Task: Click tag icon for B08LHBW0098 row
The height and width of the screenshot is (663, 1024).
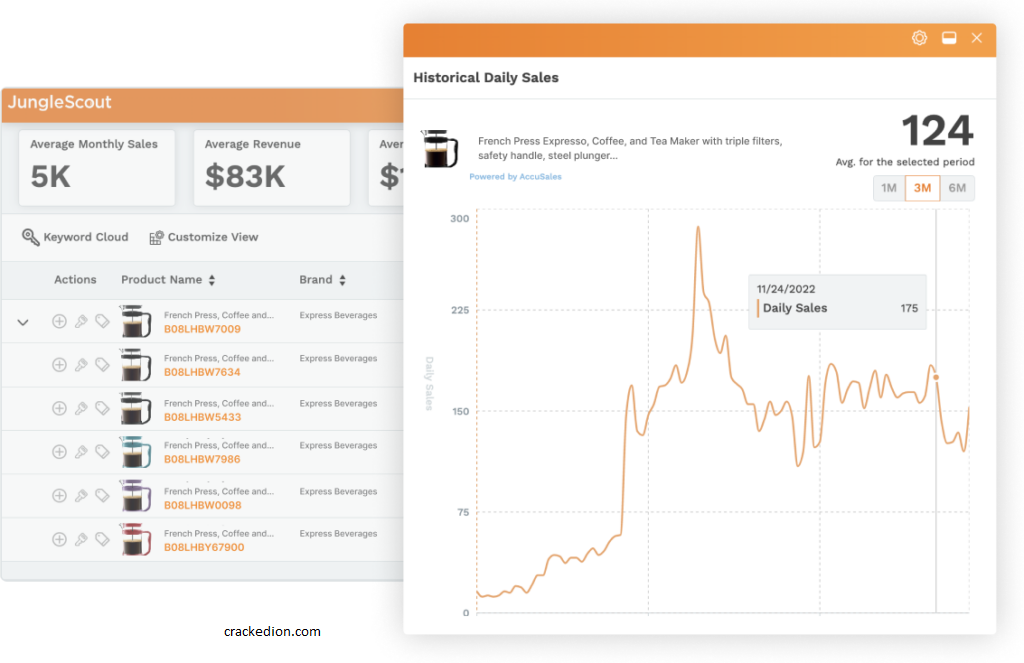Action: (103, 496)
